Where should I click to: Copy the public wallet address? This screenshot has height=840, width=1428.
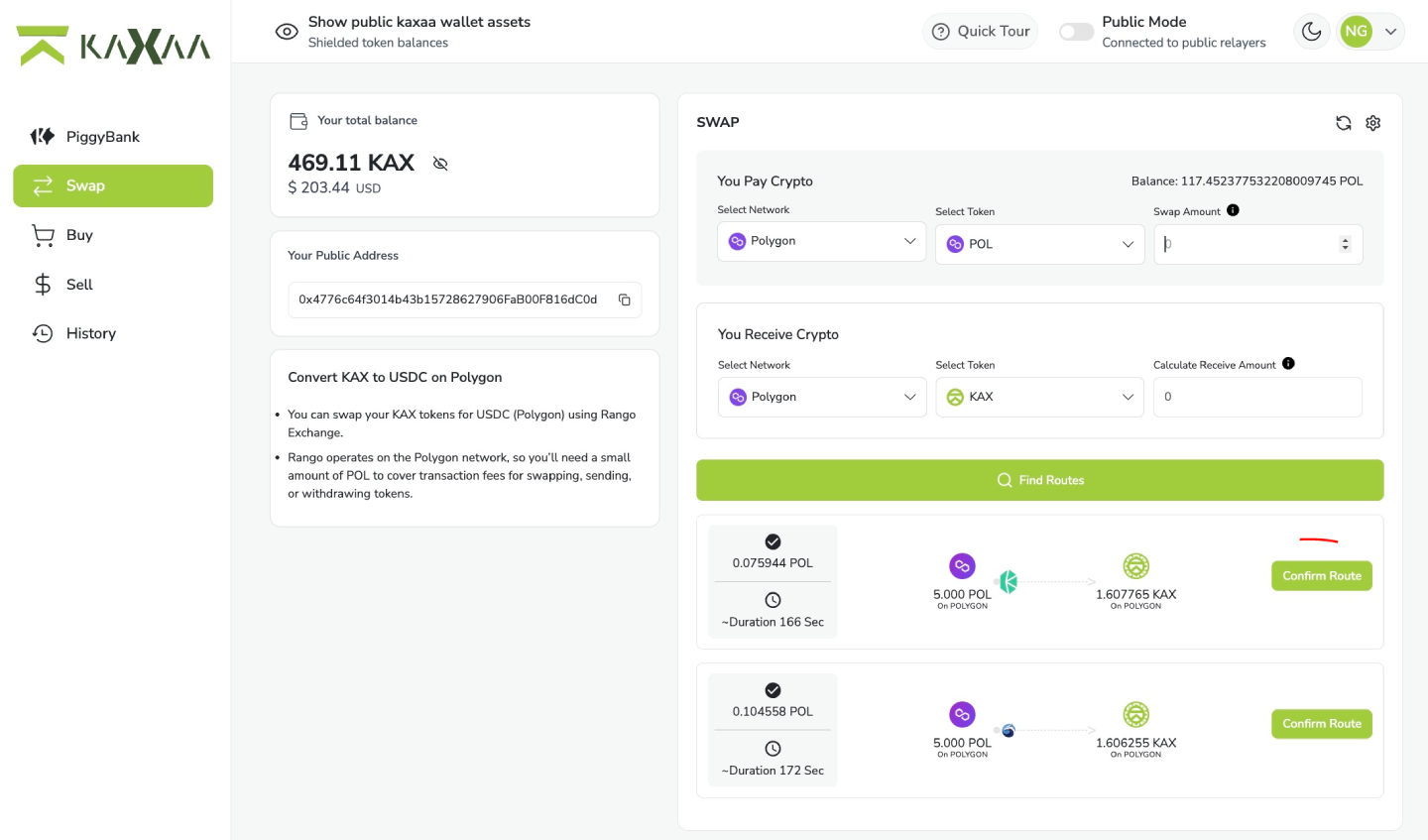[625, 300]
